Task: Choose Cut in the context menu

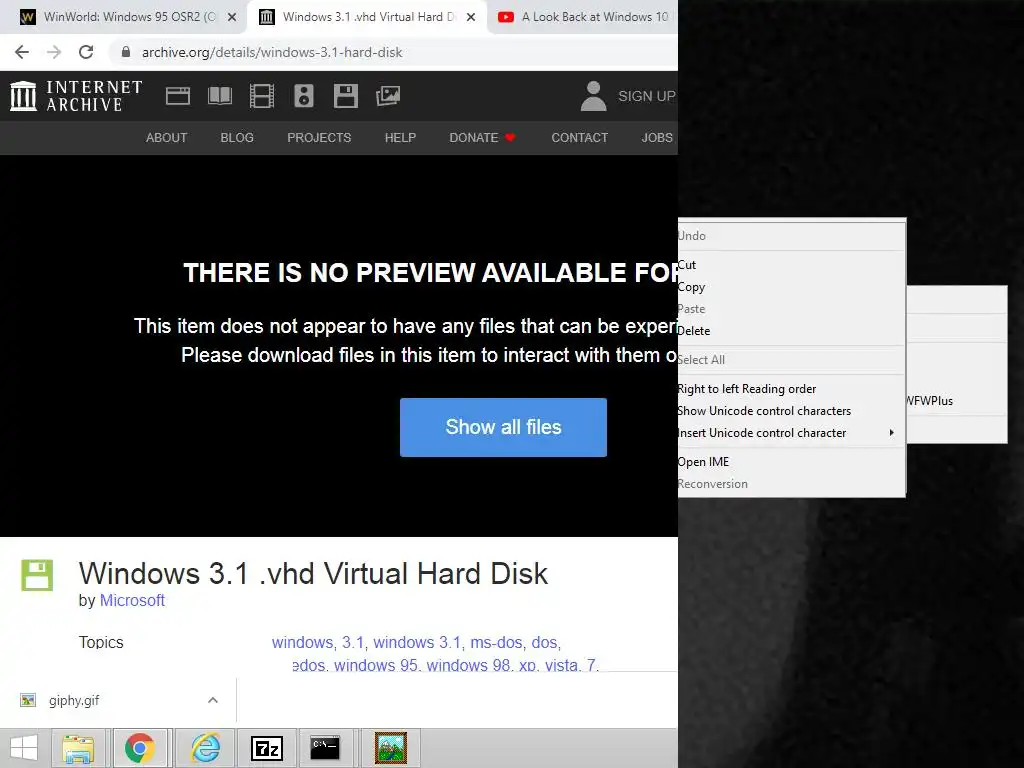Action: [x=792, y=264]
